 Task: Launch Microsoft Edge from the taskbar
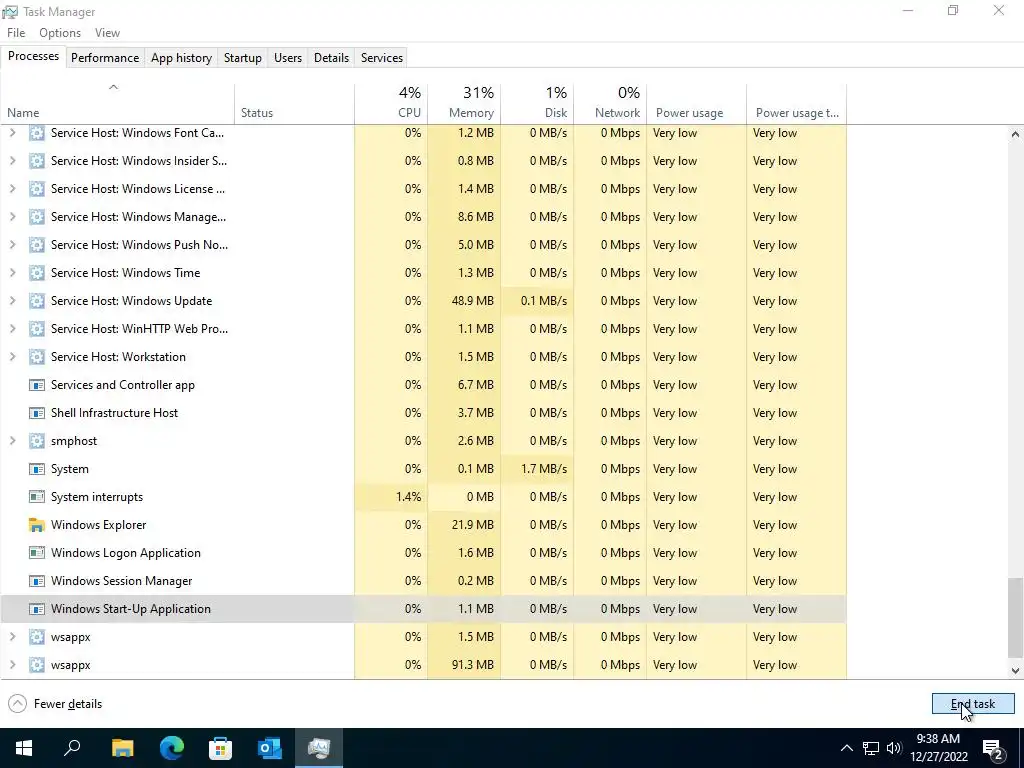[172, 748]
